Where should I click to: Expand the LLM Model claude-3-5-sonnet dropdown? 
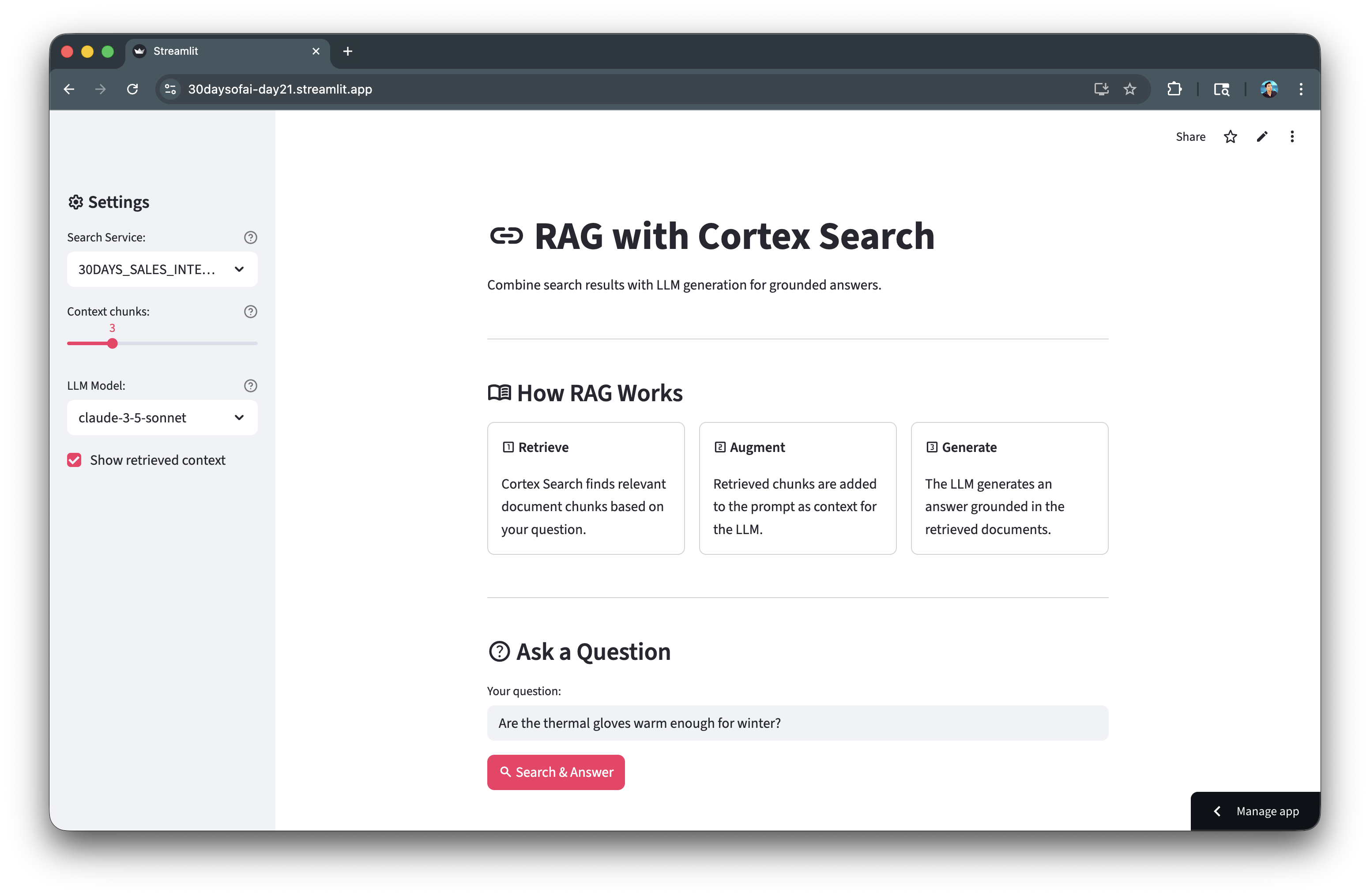click(162, 418)
